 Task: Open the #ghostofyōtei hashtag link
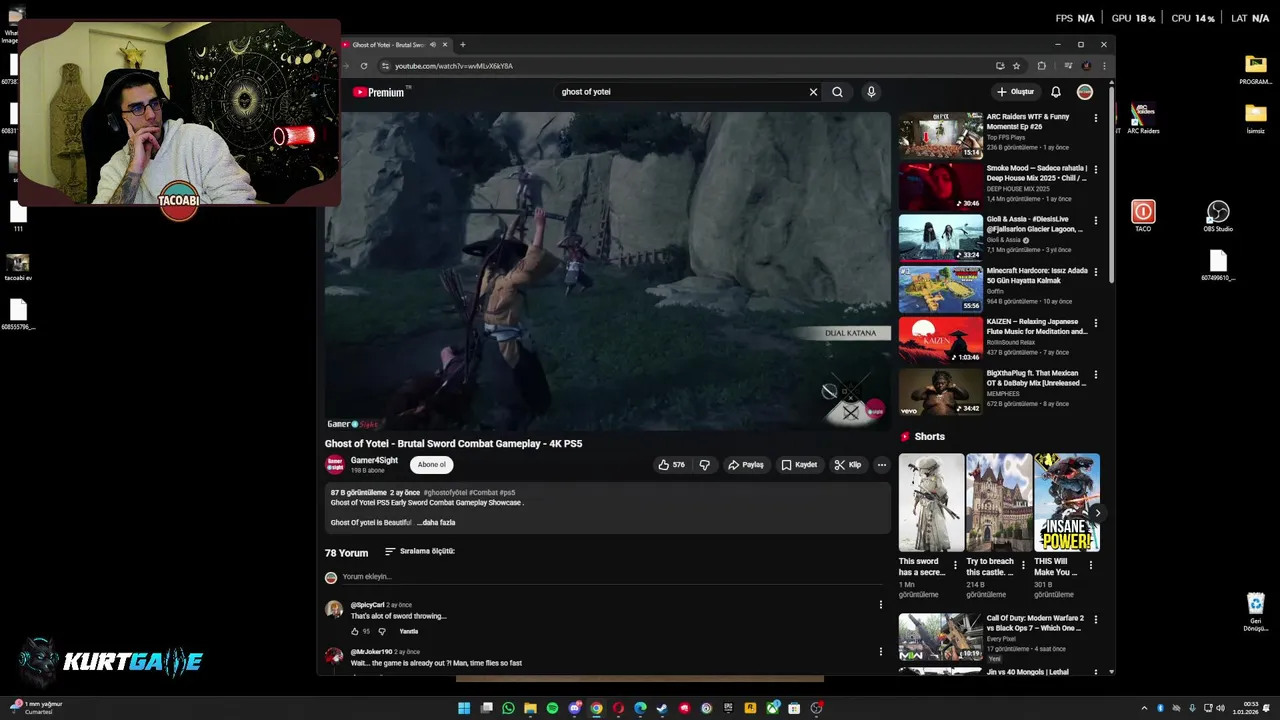coord(445,493)
